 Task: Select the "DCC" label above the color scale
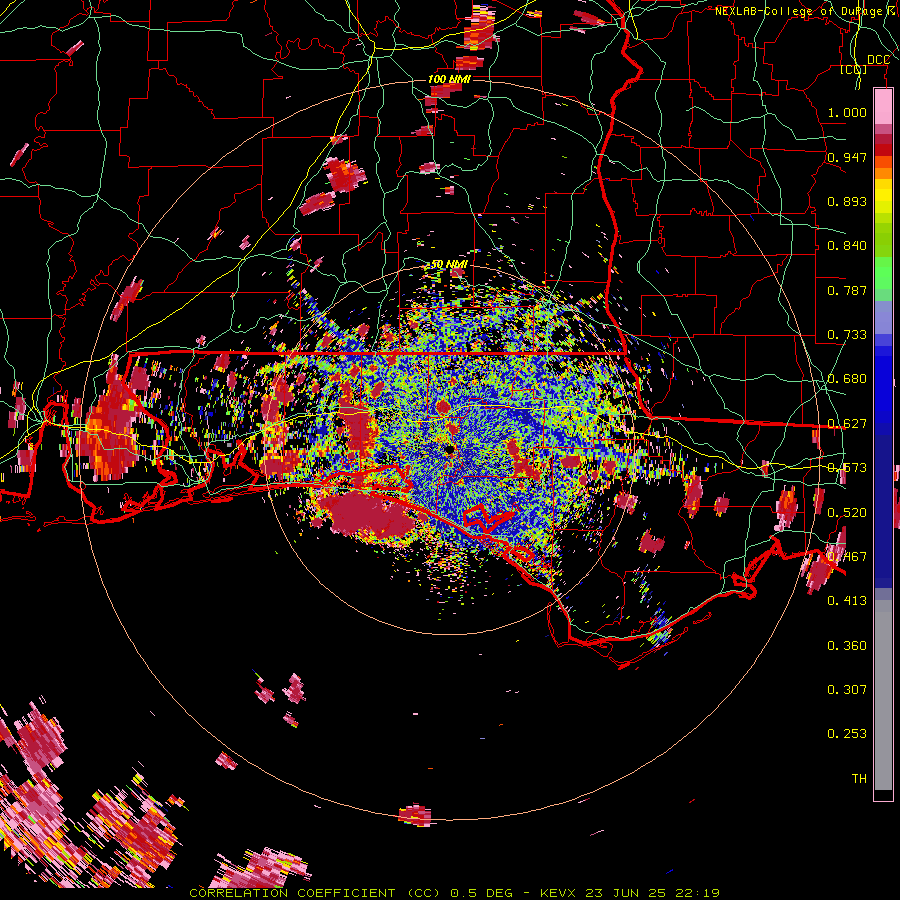[x=878, y=60]
